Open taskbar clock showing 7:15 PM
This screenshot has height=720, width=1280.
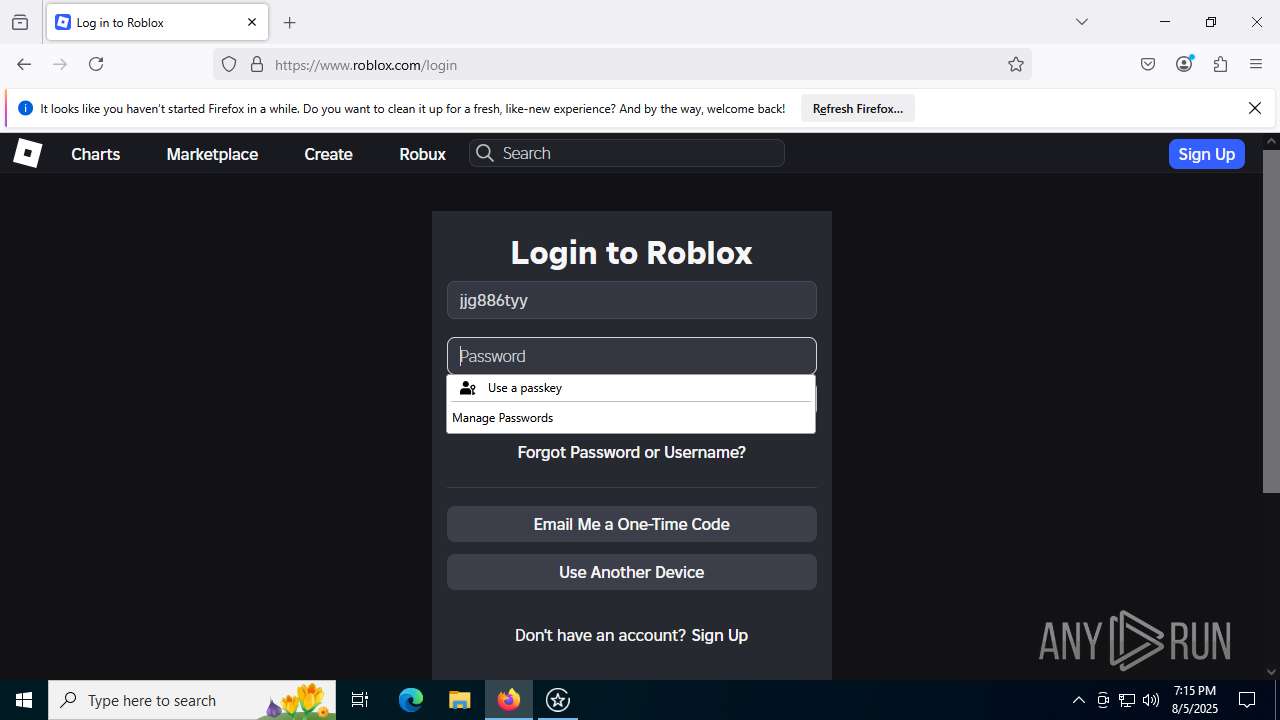click(x=1195, y=700)
